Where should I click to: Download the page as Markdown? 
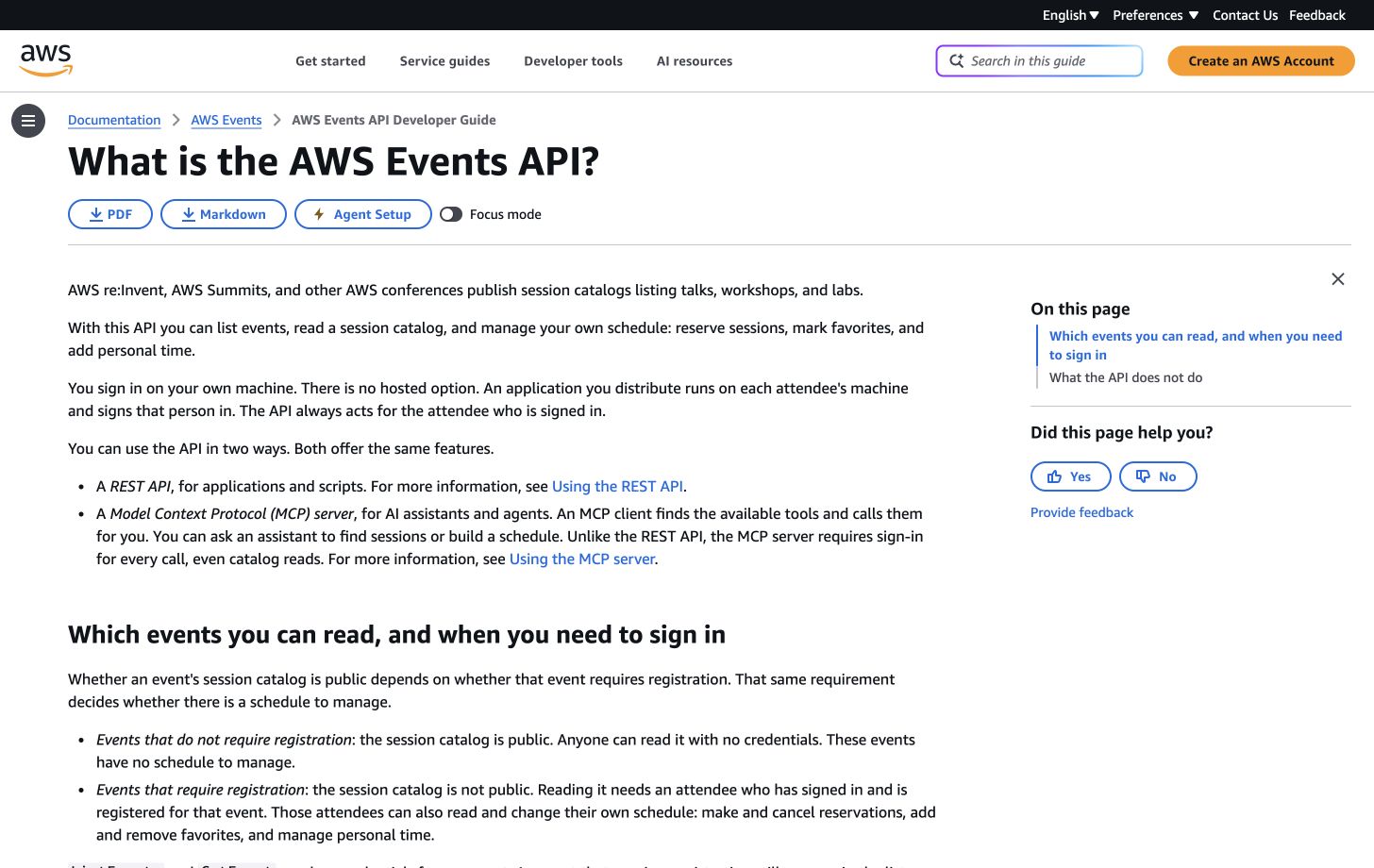tap(224, 214)
